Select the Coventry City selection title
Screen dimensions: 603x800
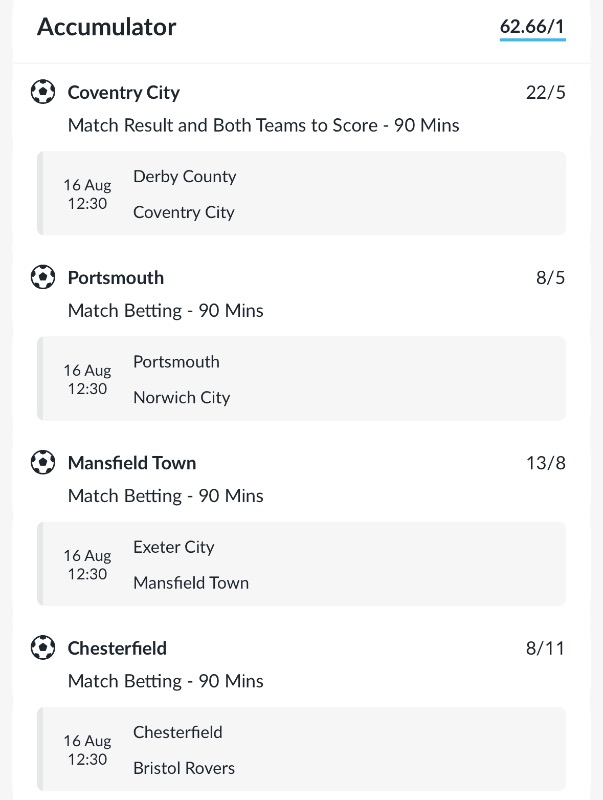tap(123, 93)
